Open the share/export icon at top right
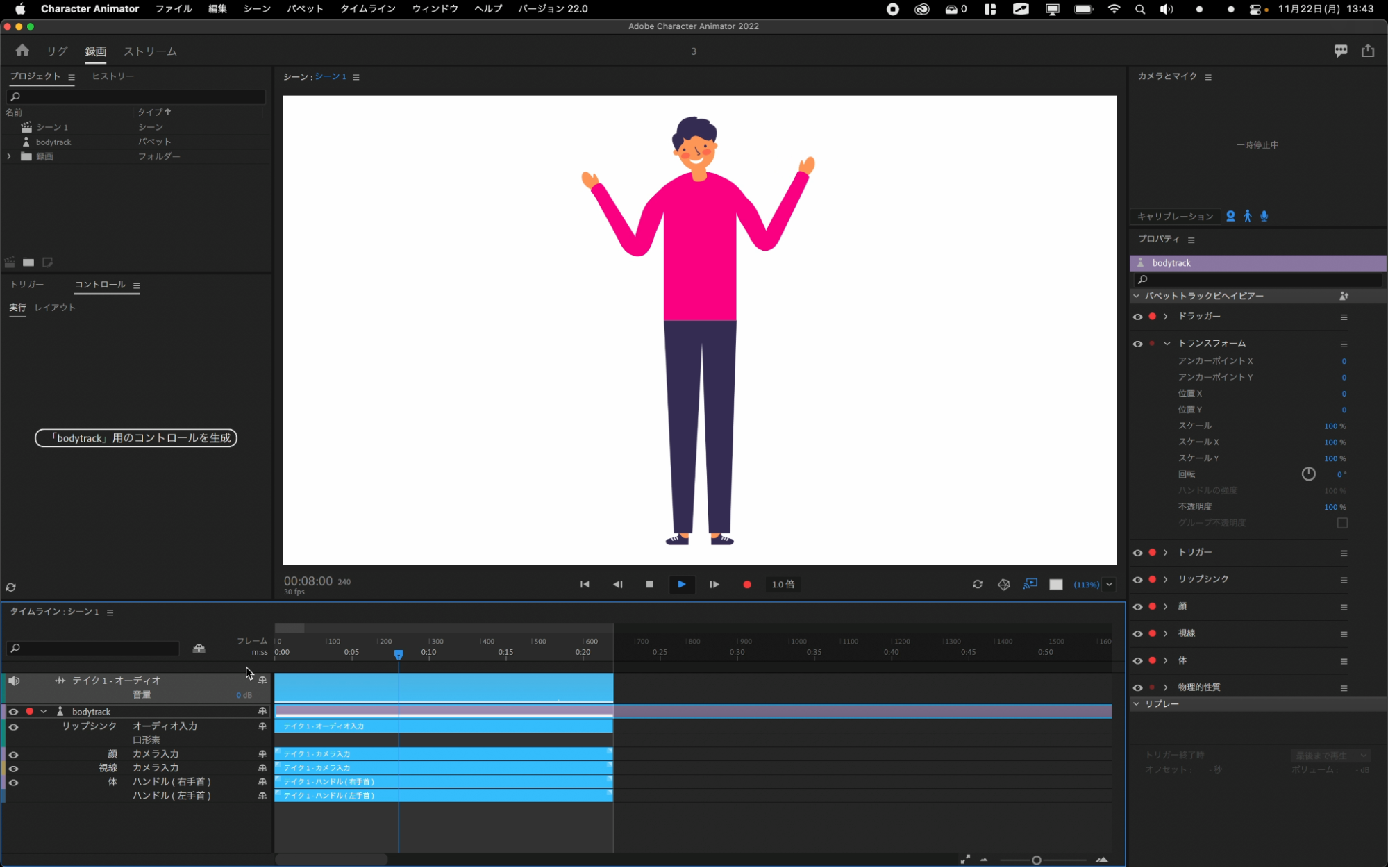This screenshot has width=1388, height=868. [1368, 51]
